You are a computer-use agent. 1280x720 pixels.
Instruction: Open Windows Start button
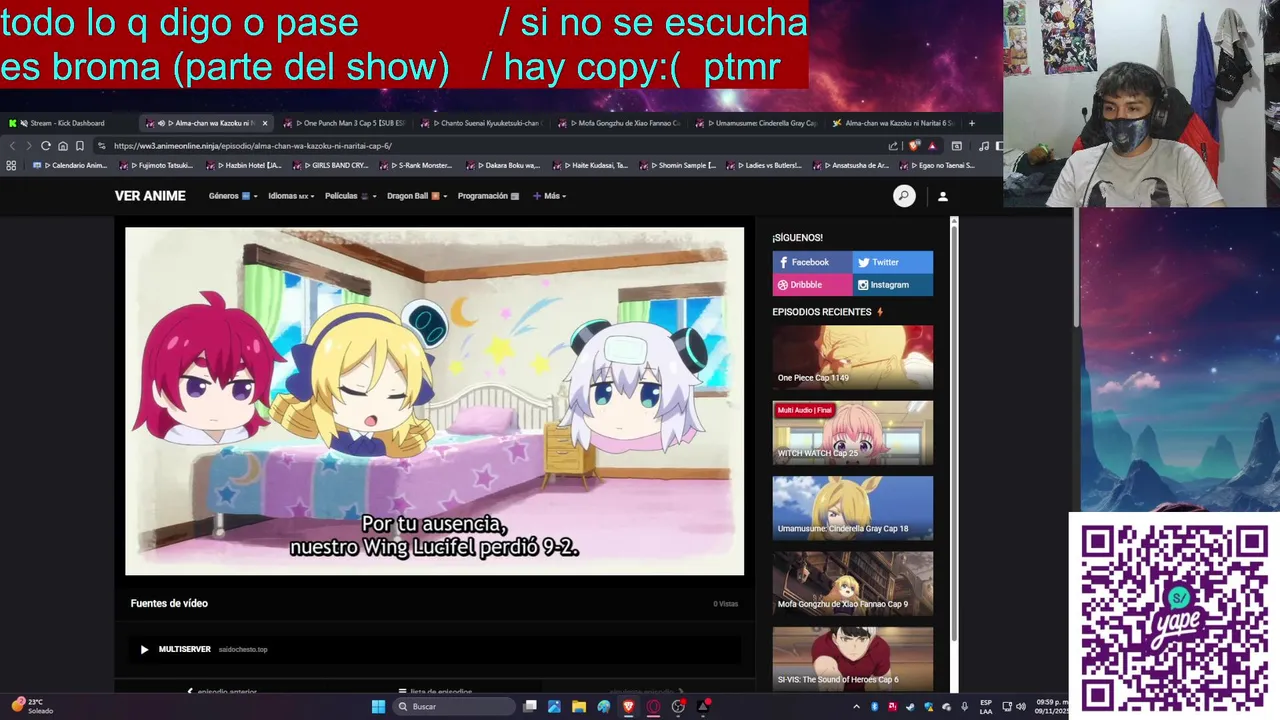[378, 707]
